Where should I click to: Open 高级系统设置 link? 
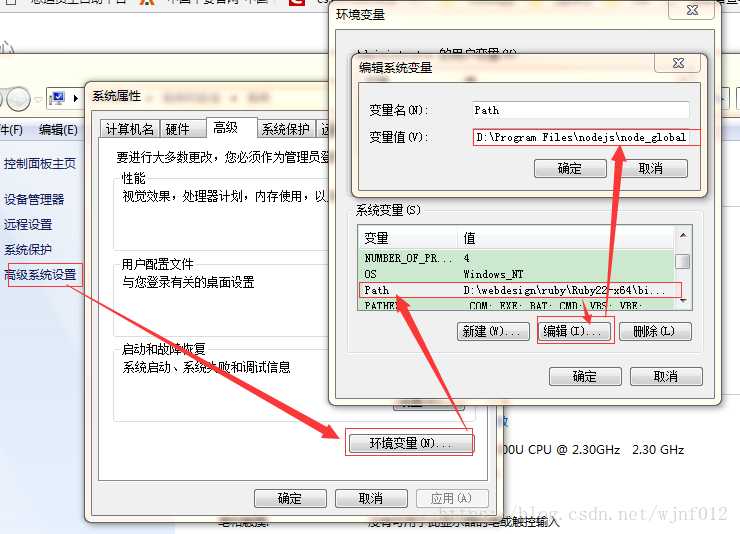[x=41, y=275]
